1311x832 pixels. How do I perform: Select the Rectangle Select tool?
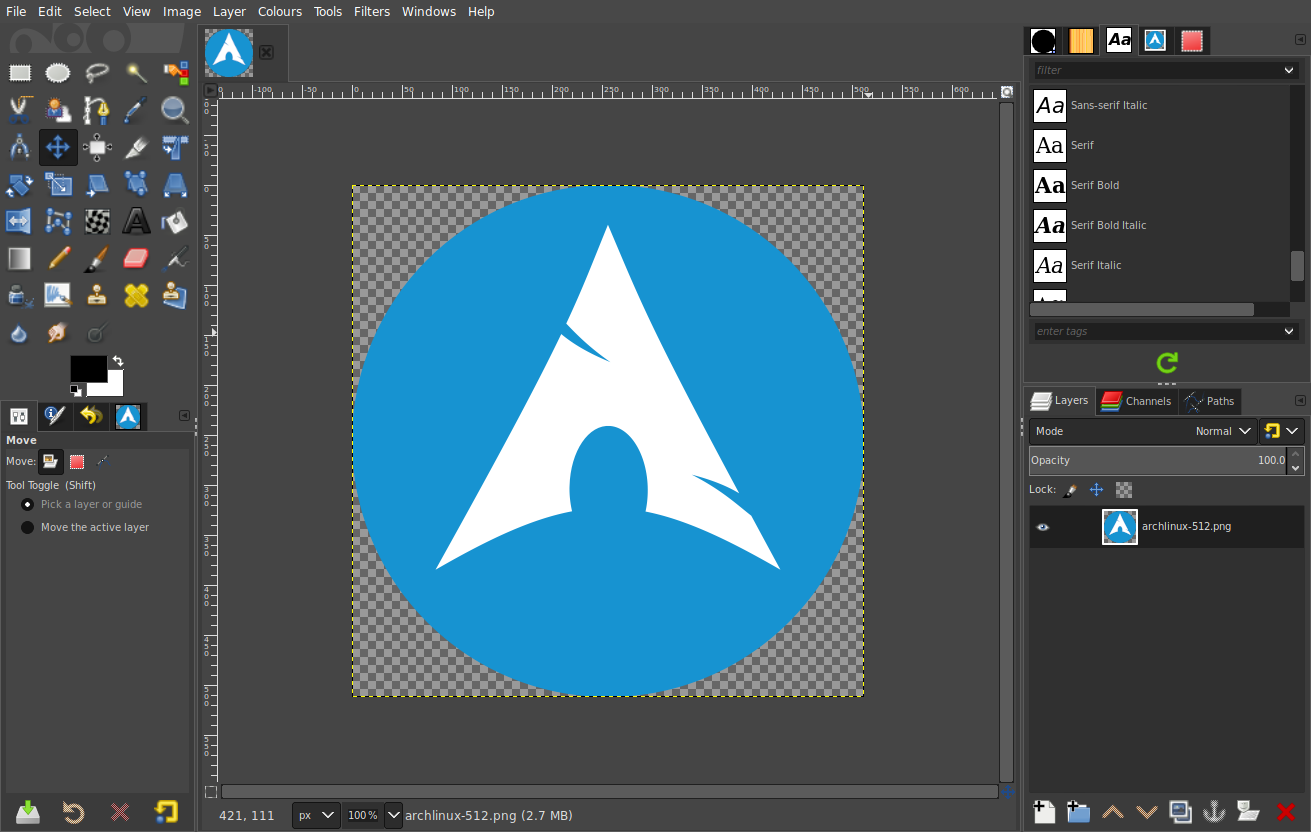coord(19,73)
